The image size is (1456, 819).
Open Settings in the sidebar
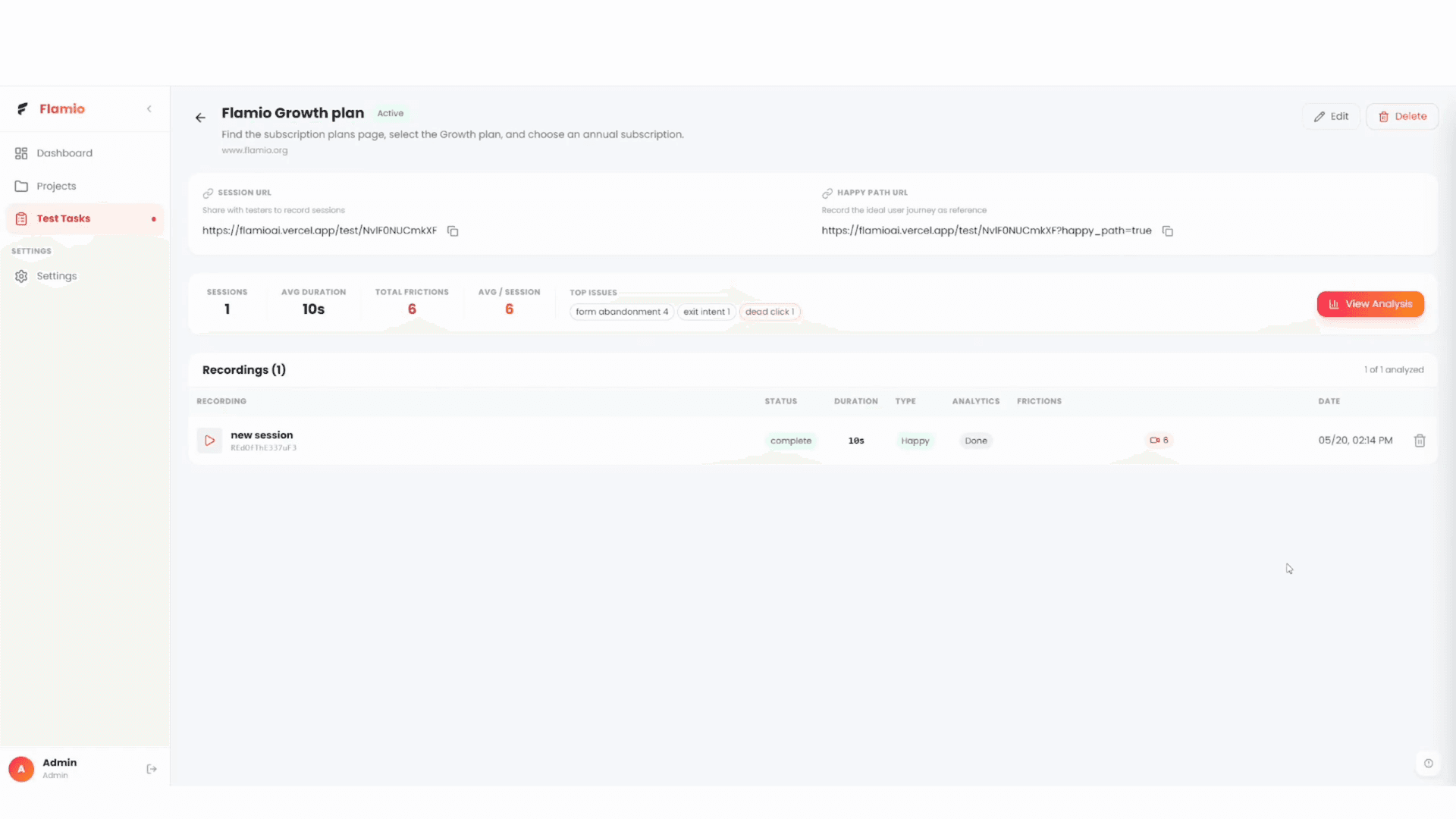point(85,276)
